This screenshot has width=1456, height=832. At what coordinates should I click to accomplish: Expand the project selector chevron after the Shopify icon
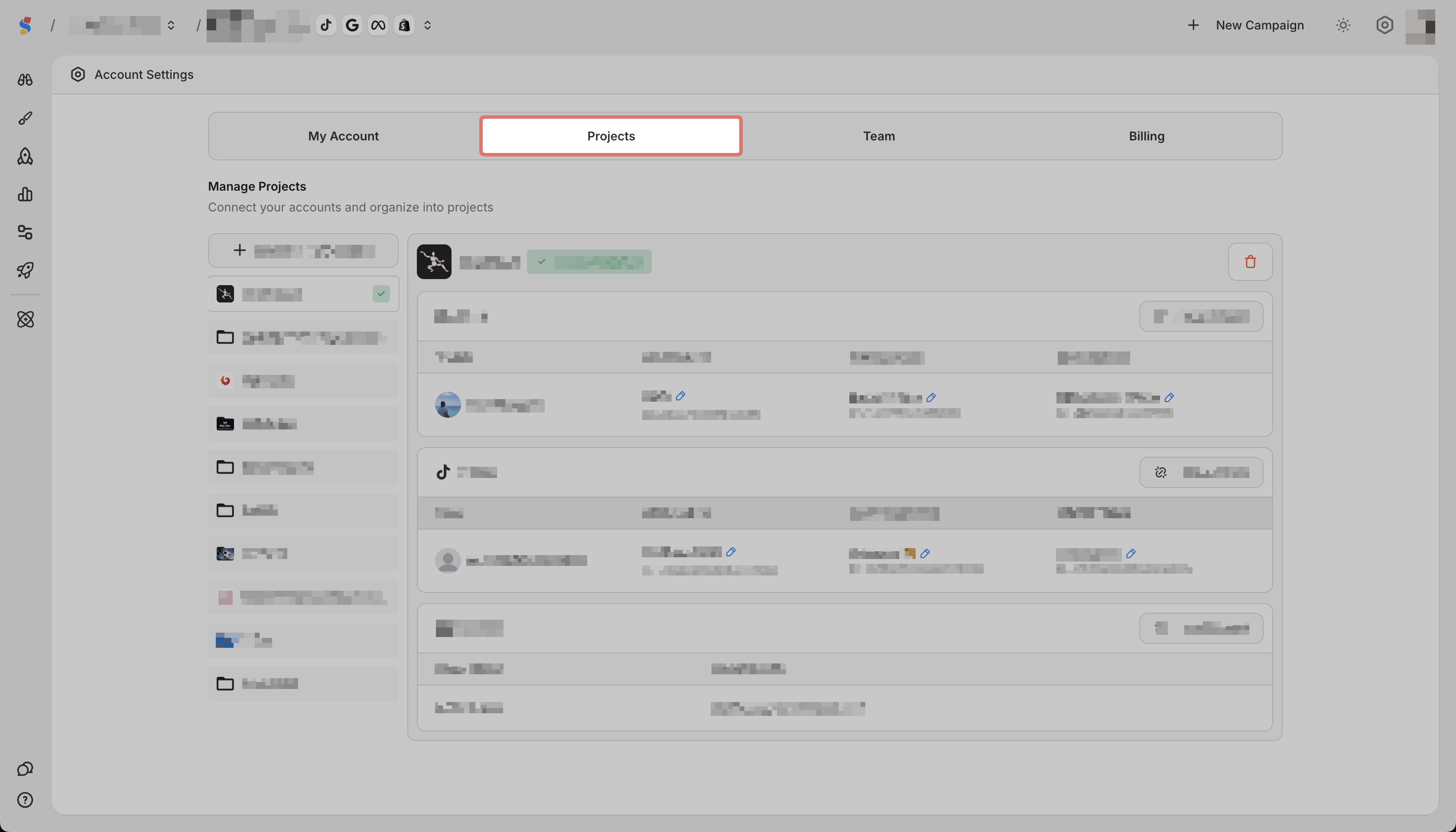tap(427, 25)
